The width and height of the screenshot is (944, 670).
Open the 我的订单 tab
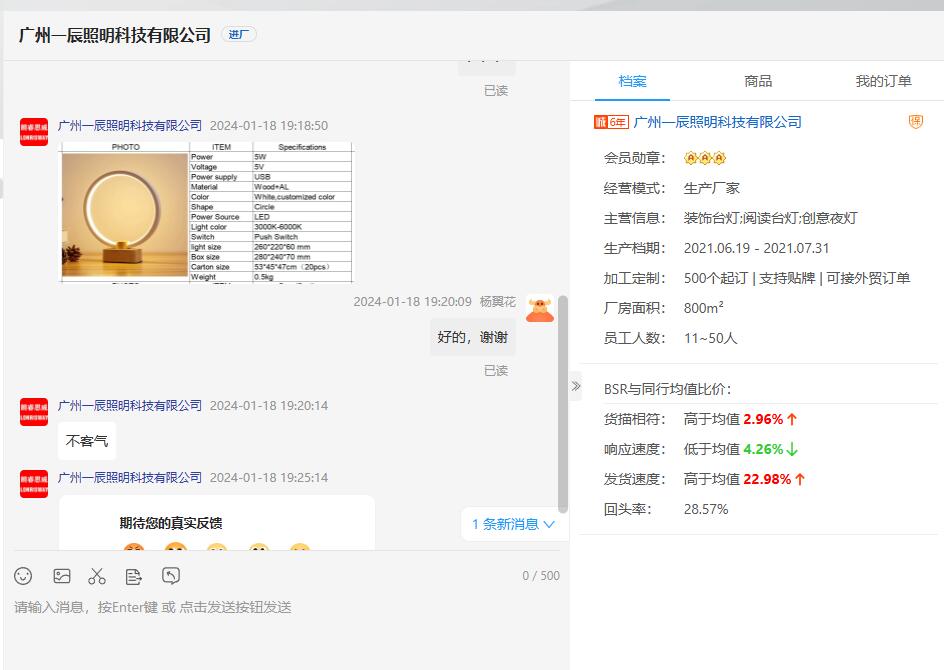coord(883,81)
